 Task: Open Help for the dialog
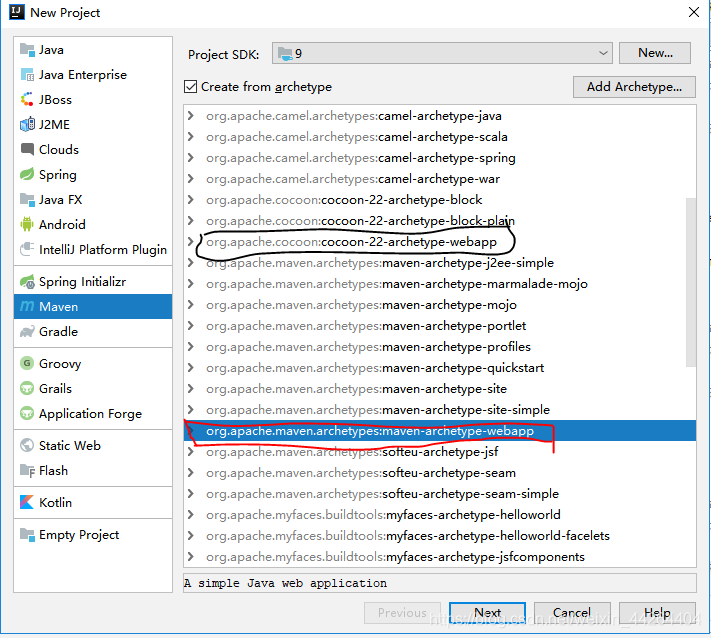pyautogui.click(x=657, y=613)
